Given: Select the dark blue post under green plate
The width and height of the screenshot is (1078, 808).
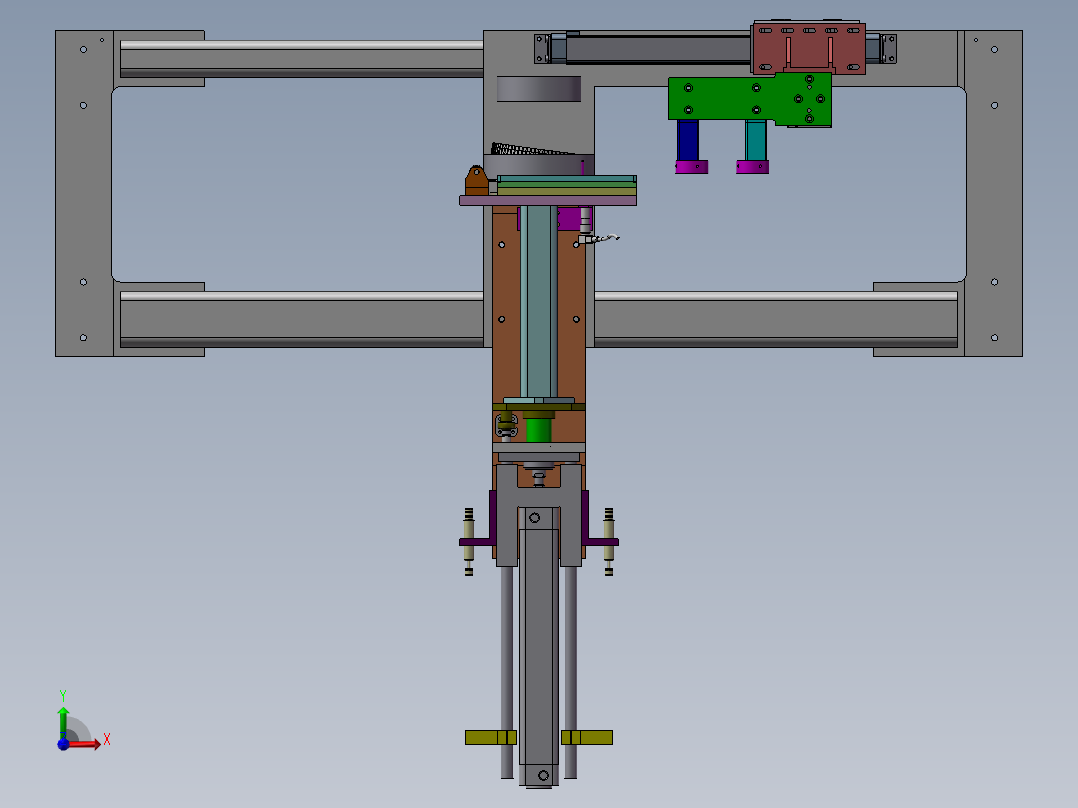Looking at the screenshot, I should coord(688,140).
